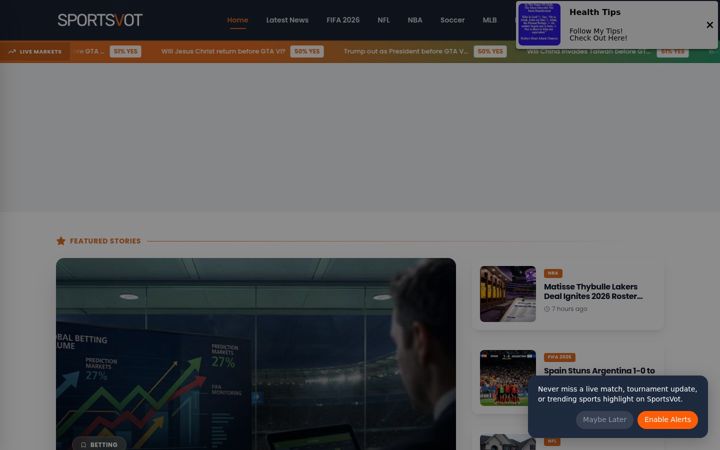Click the BETTING category tag
The height and width of the screenshot is (450, 720).
99,444
